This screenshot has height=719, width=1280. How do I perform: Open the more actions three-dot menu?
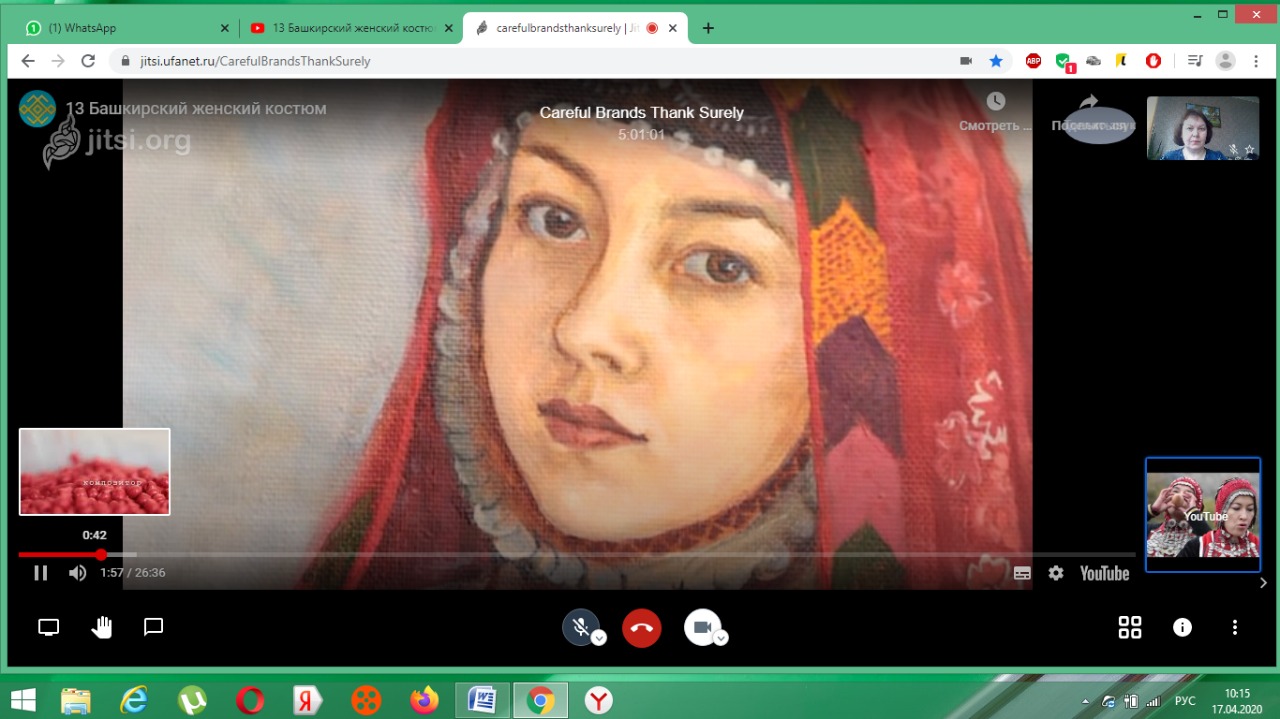1234,627
